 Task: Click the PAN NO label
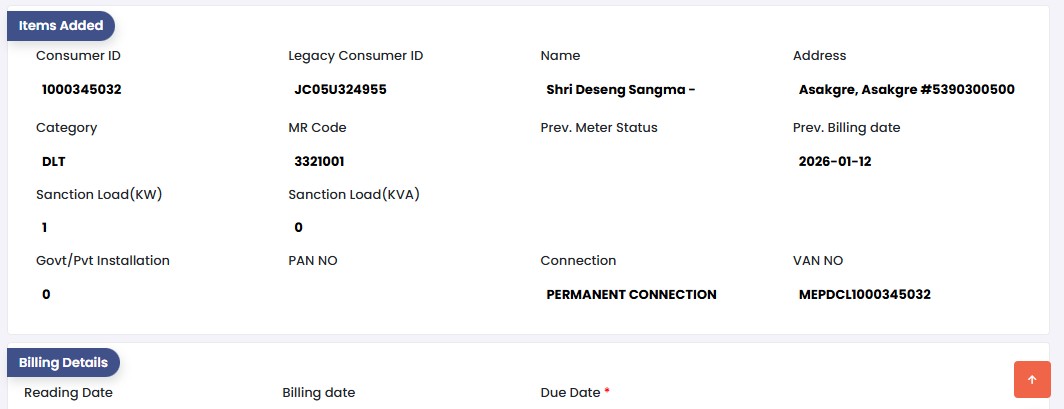tap(313, 260)
